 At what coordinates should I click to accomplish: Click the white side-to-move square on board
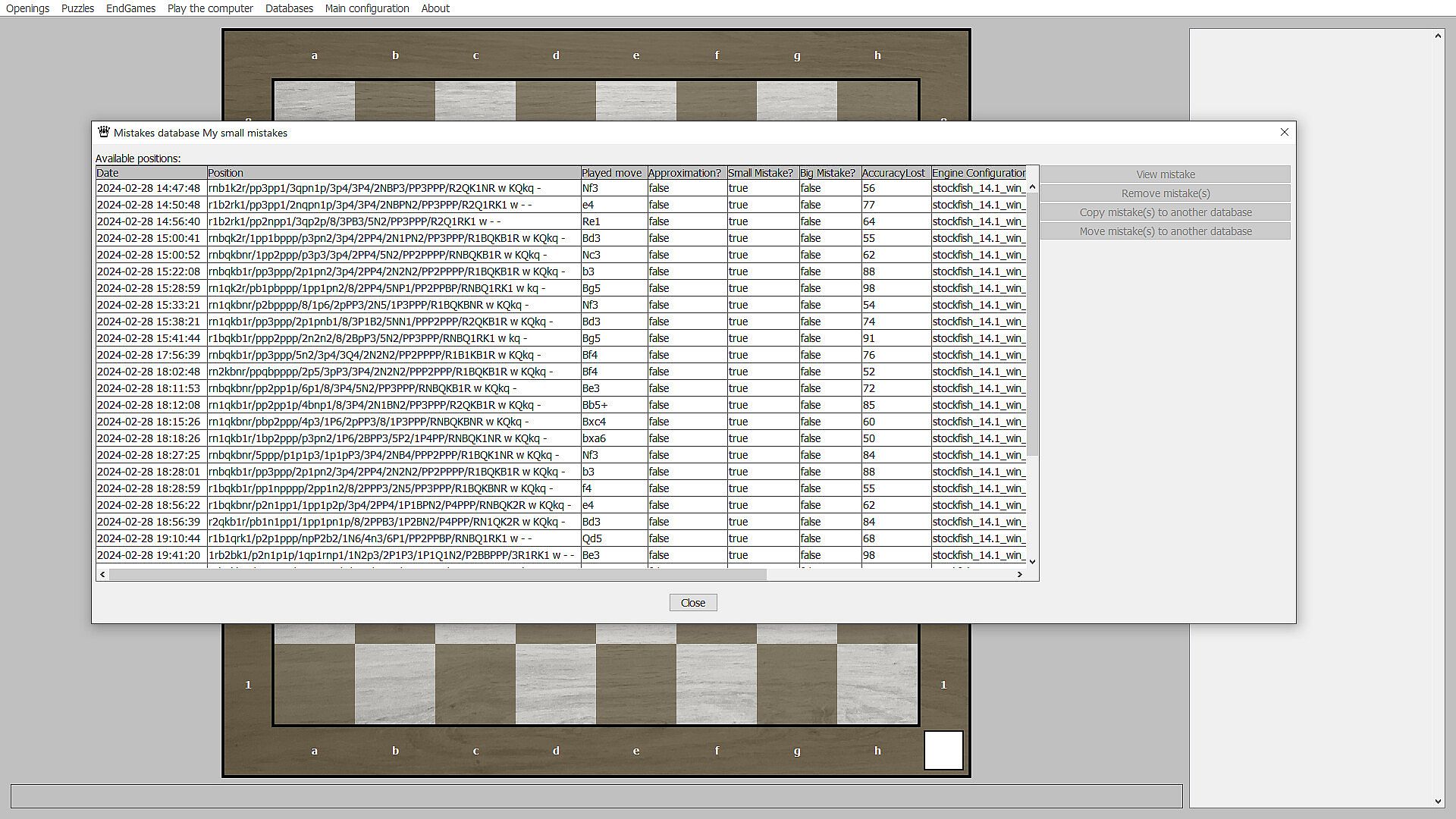[943, 750]
